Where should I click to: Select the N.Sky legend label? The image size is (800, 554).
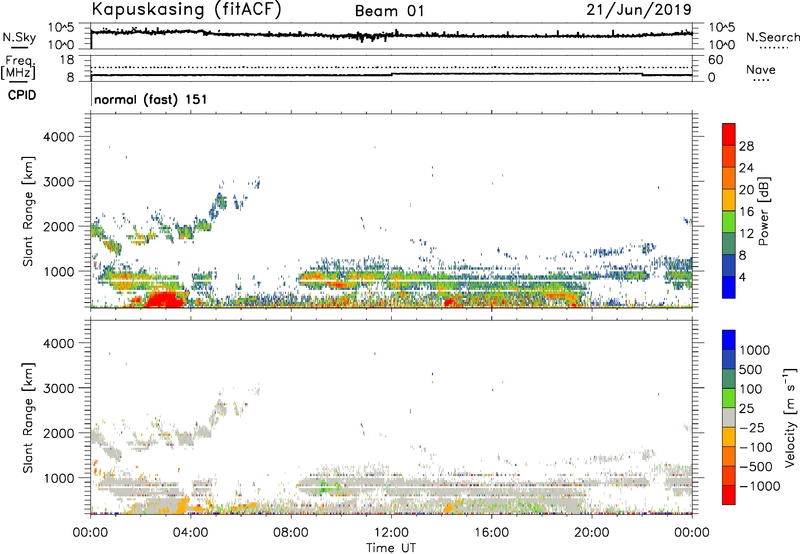(x=19, y=37)
